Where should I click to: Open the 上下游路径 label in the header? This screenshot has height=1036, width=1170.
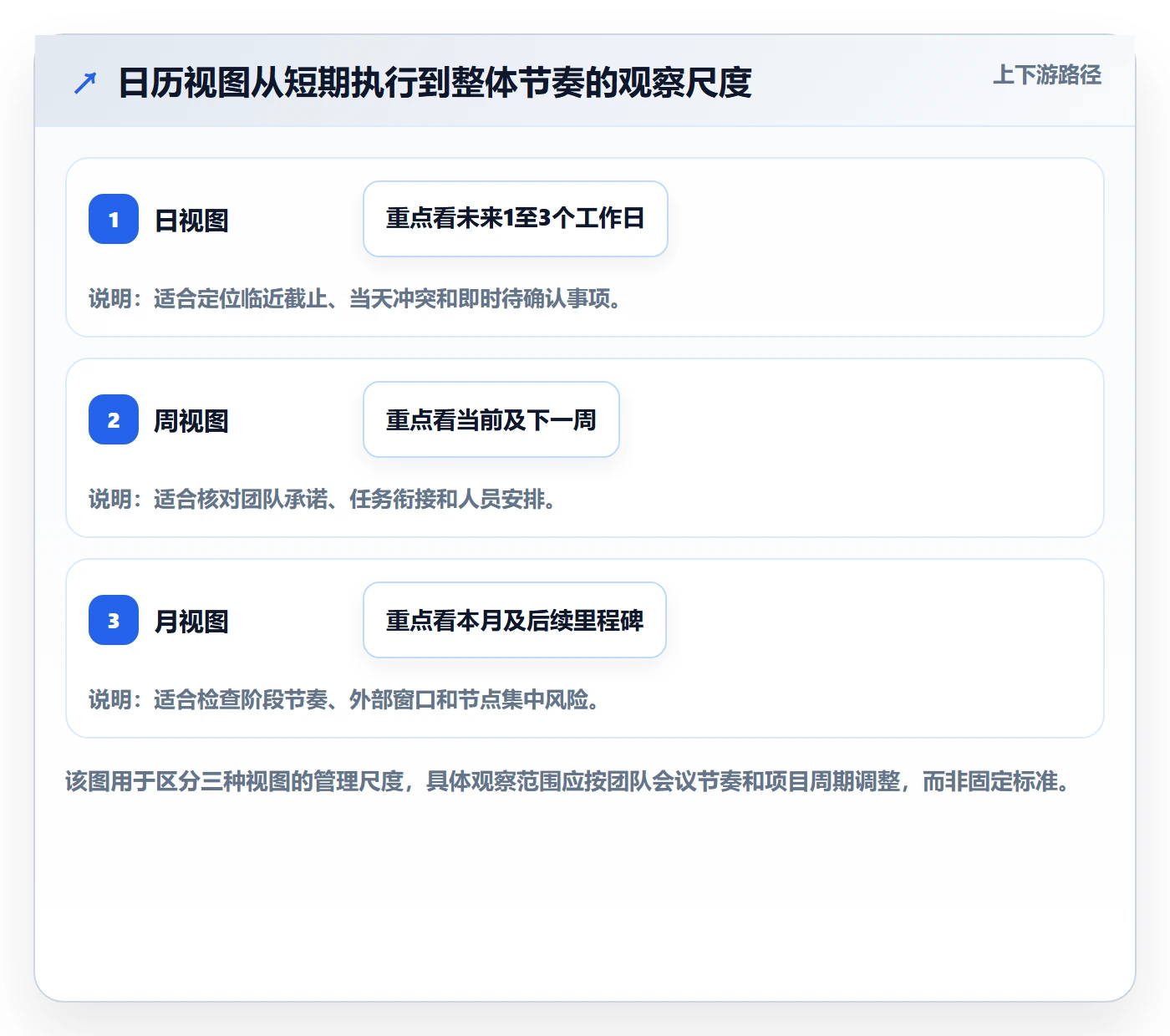(1047, 75)
